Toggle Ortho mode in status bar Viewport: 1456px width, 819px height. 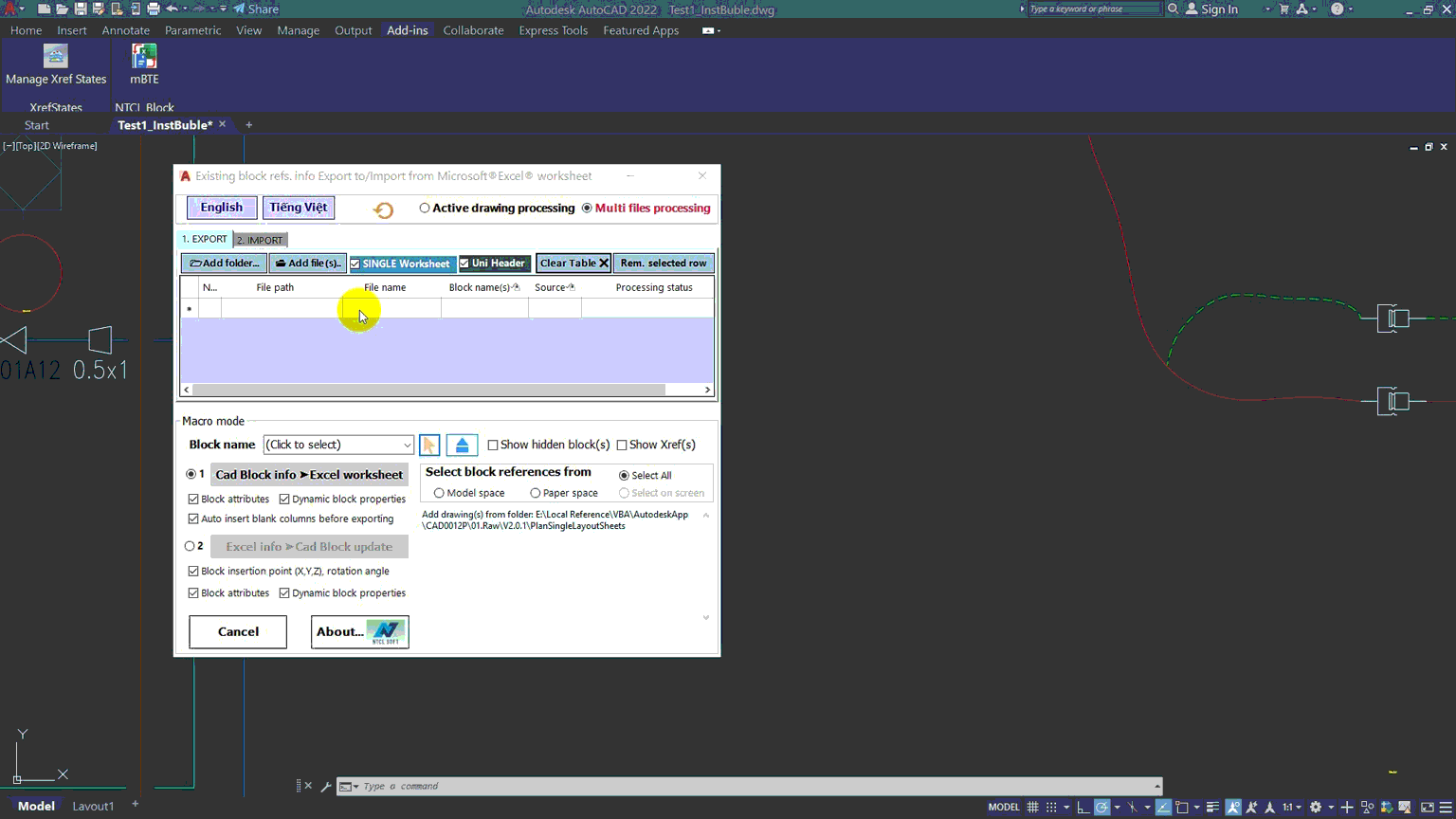pyautogui.click(x=1083, y=808)
